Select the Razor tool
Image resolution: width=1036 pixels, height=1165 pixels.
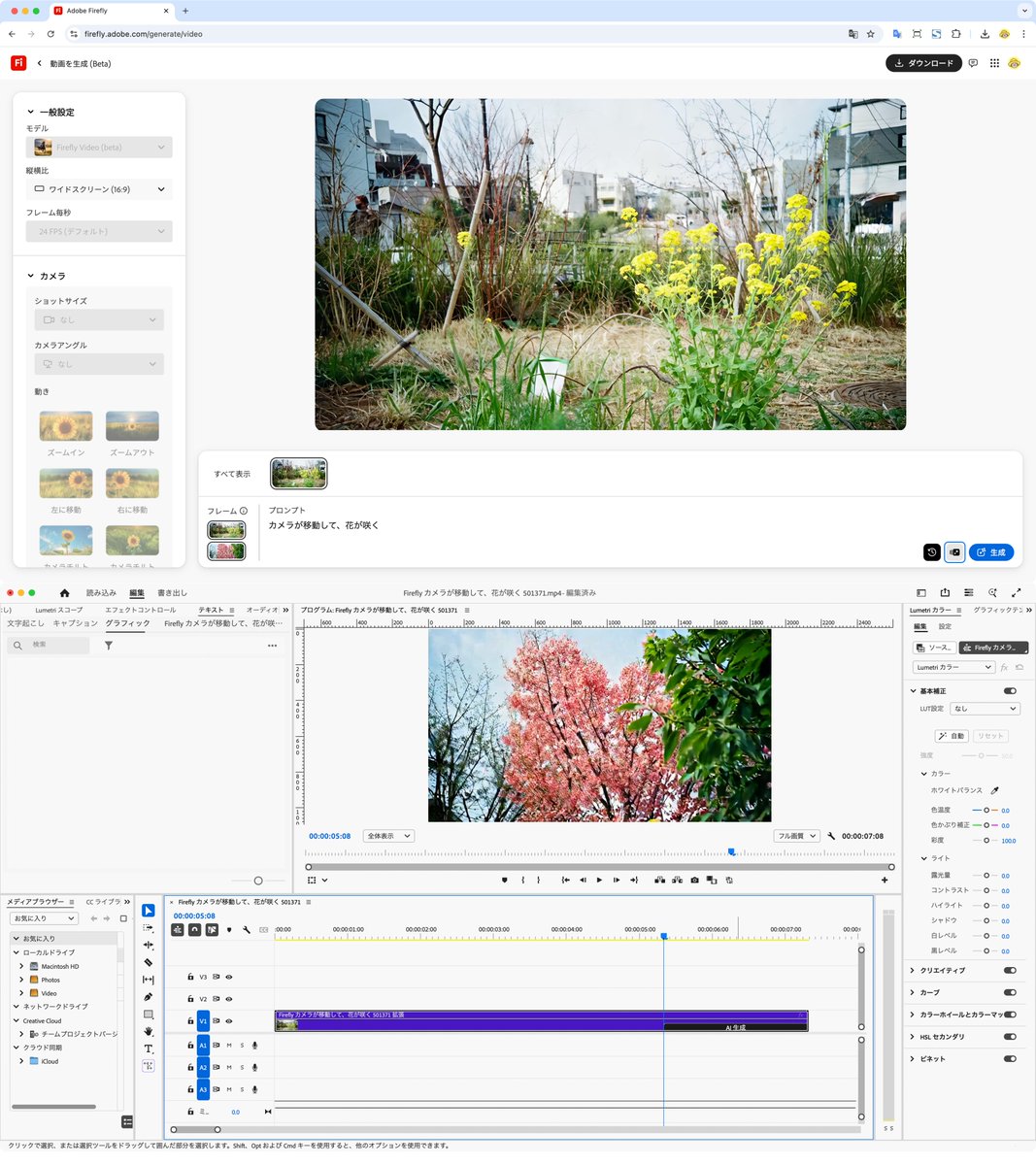click(x=148, y=962)
